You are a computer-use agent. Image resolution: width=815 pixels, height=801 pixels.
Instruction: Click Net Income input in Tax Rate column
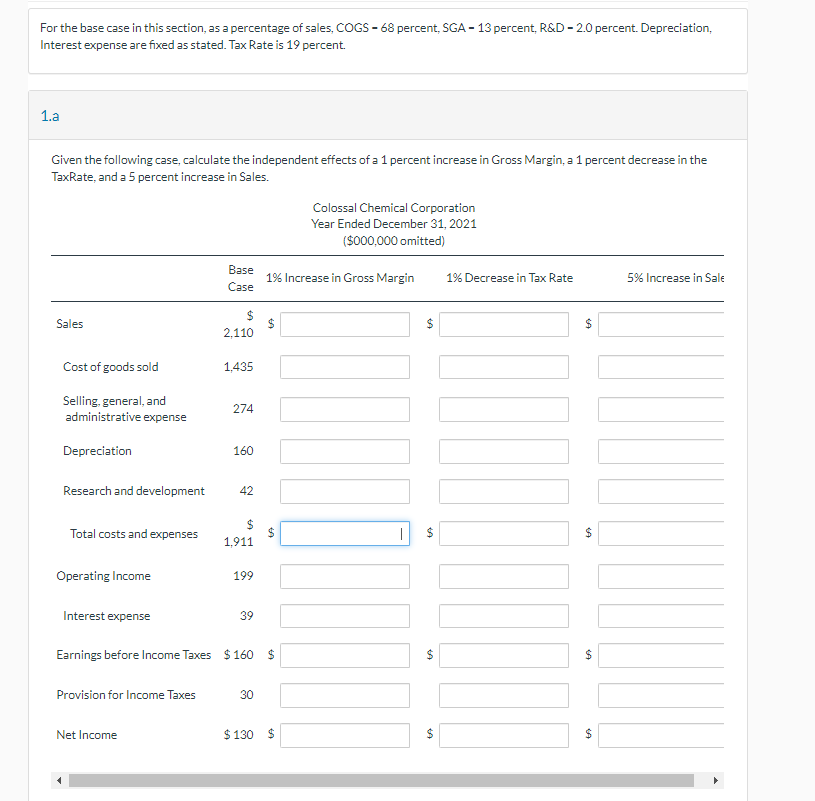[x=504, y=736]
